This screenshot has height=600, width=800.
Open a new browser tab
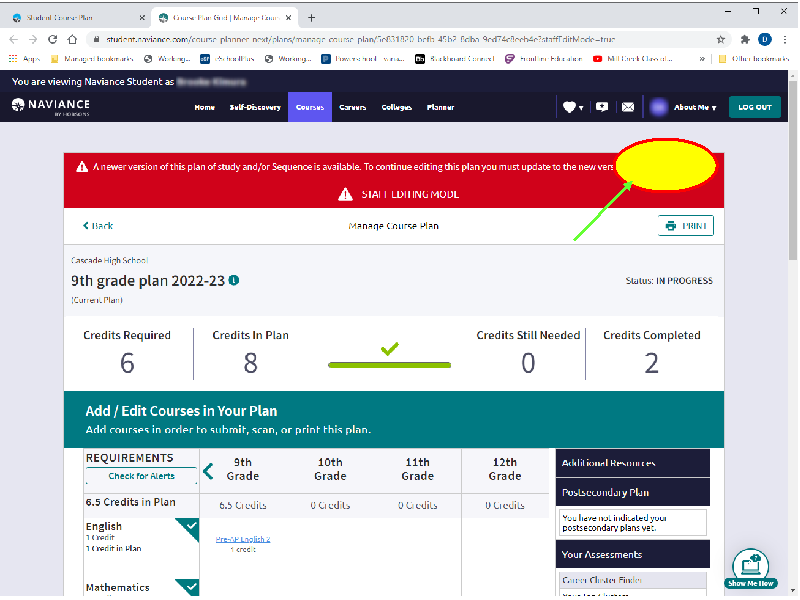point(311,18)
